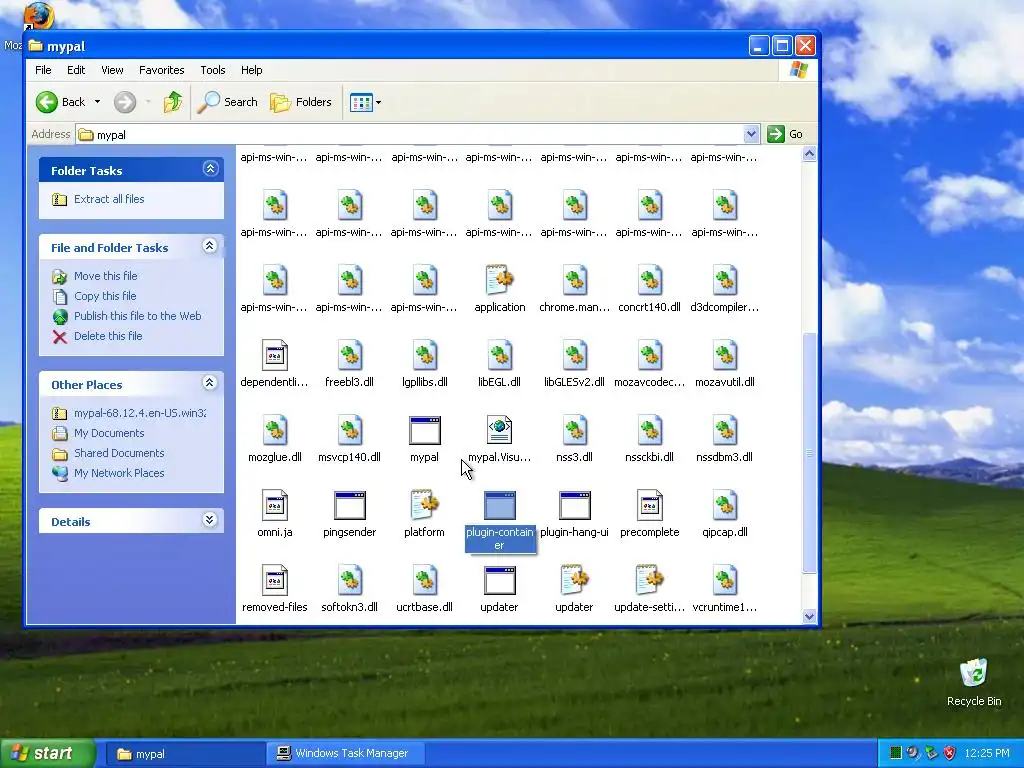The width and height of the screenshot is (1024, 768).
Task: Select the update-setti... config icon
Action: 650,581
